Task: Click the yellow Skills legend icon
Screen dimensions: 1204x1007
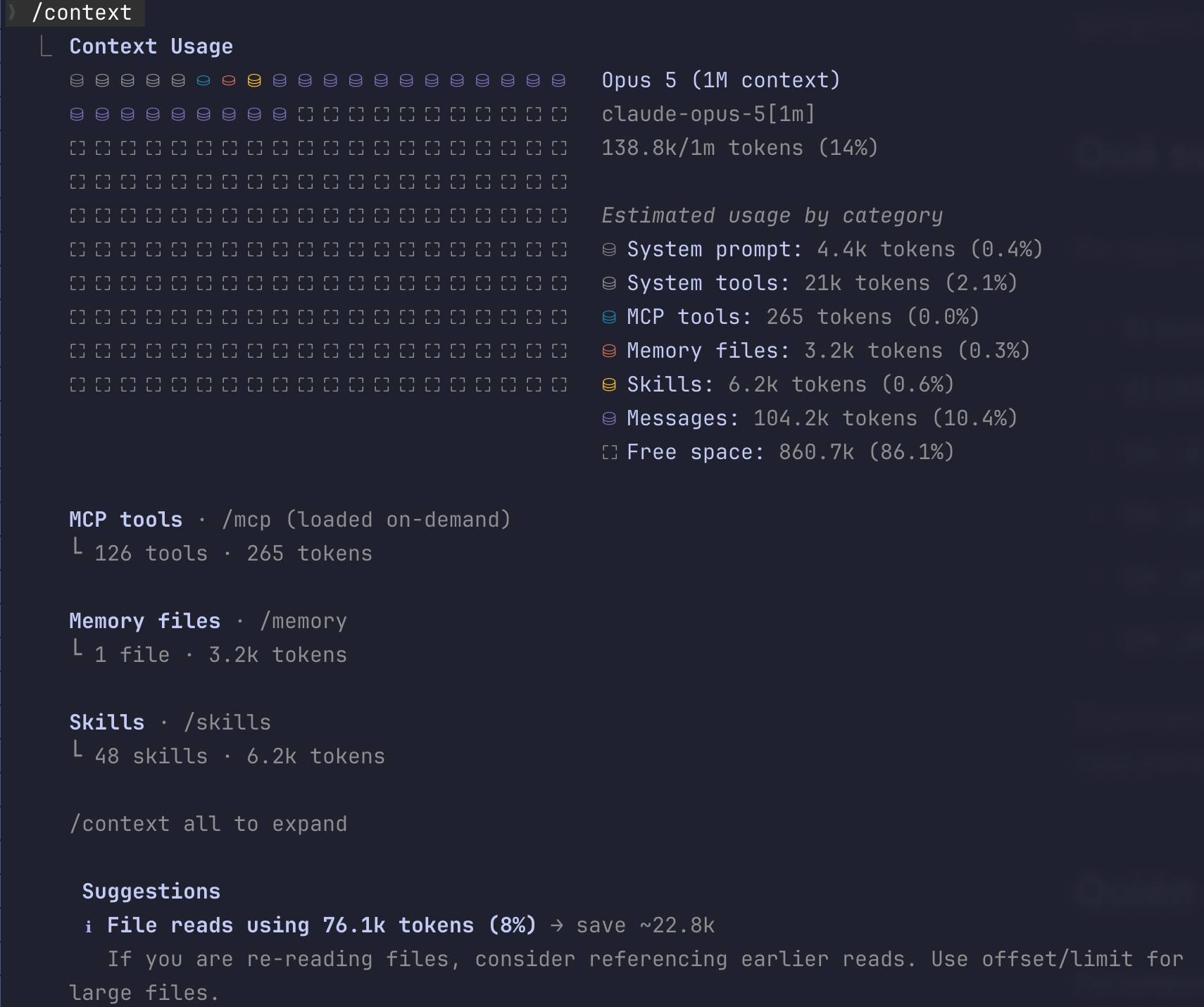Action: click(x=609, y=385)
